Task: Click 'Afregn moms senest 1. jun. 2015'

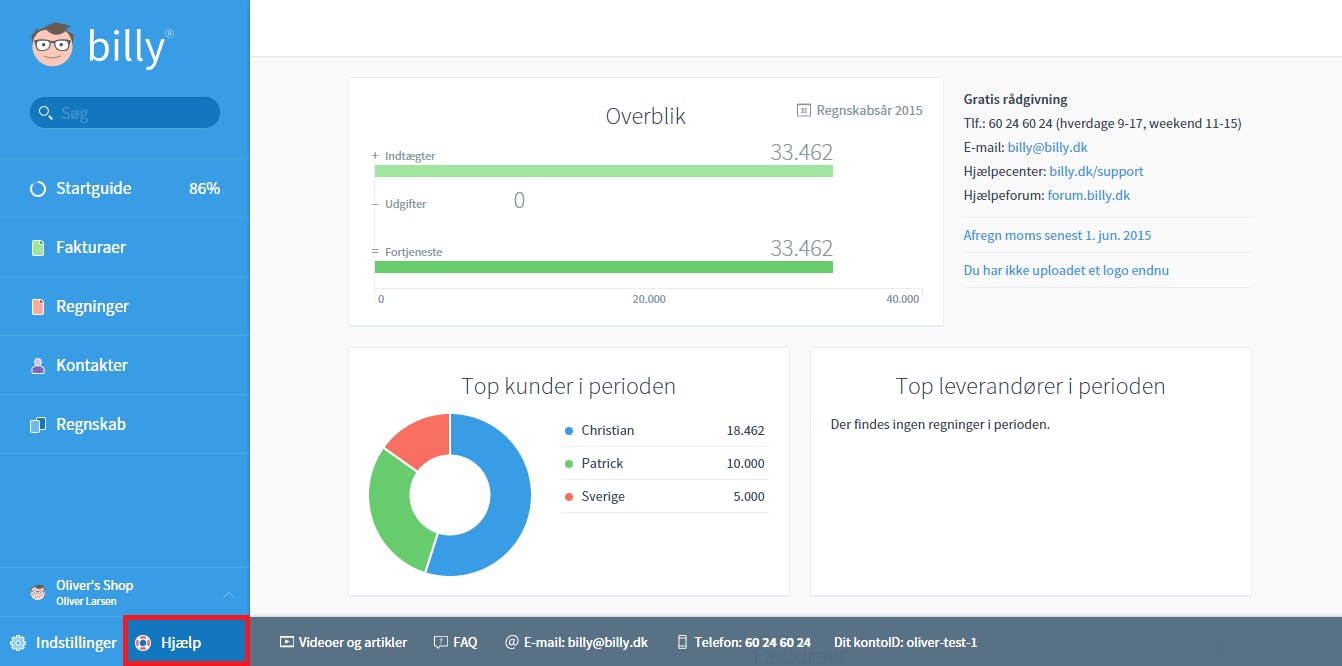Action: click(1058, 235)
